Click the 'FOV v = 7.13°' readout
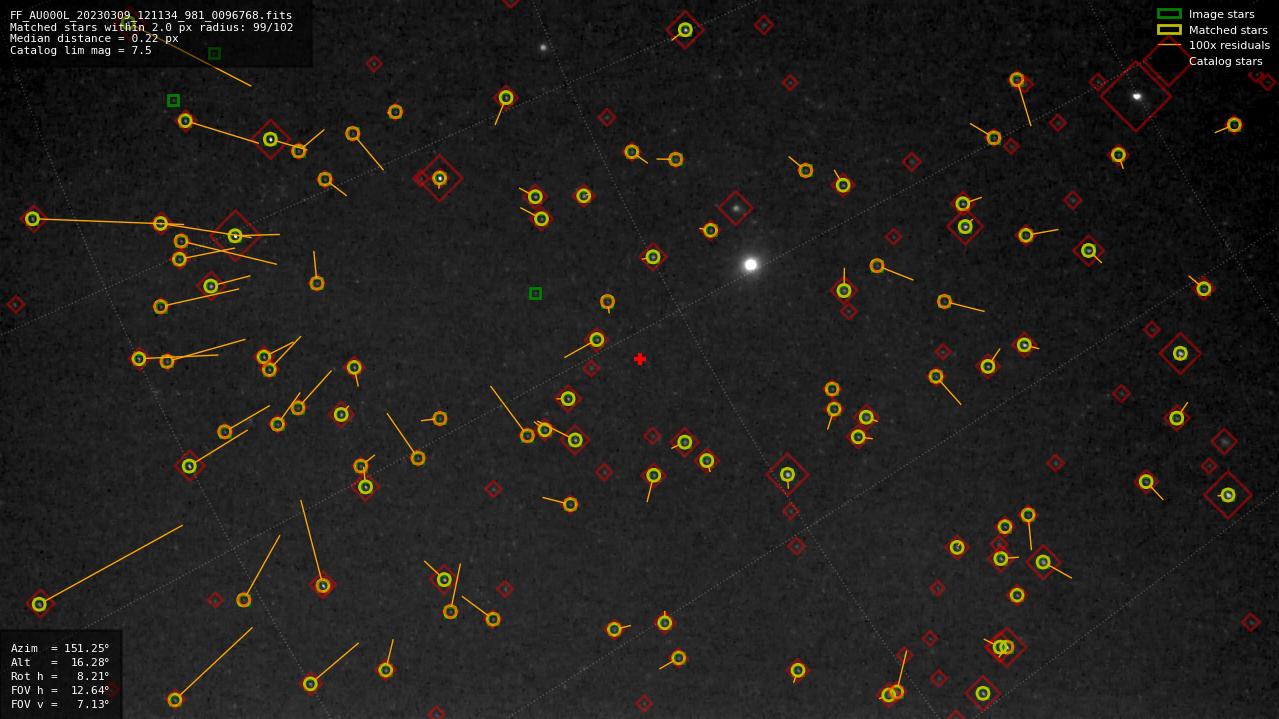Viewport: 1279px width, 719px height. 60,704
